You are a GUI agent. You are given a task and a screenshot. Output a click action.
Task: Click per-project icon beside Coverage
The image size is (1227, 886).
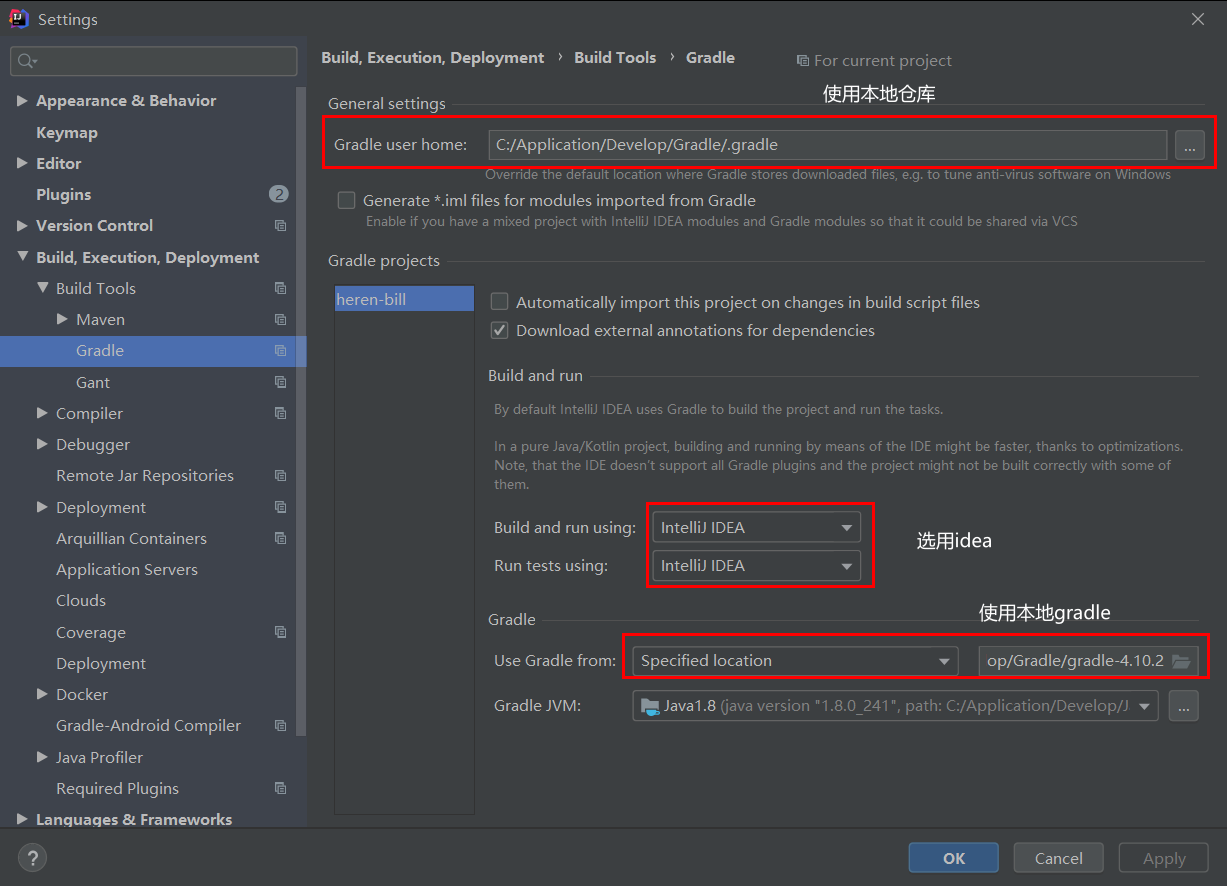(280, 632)
